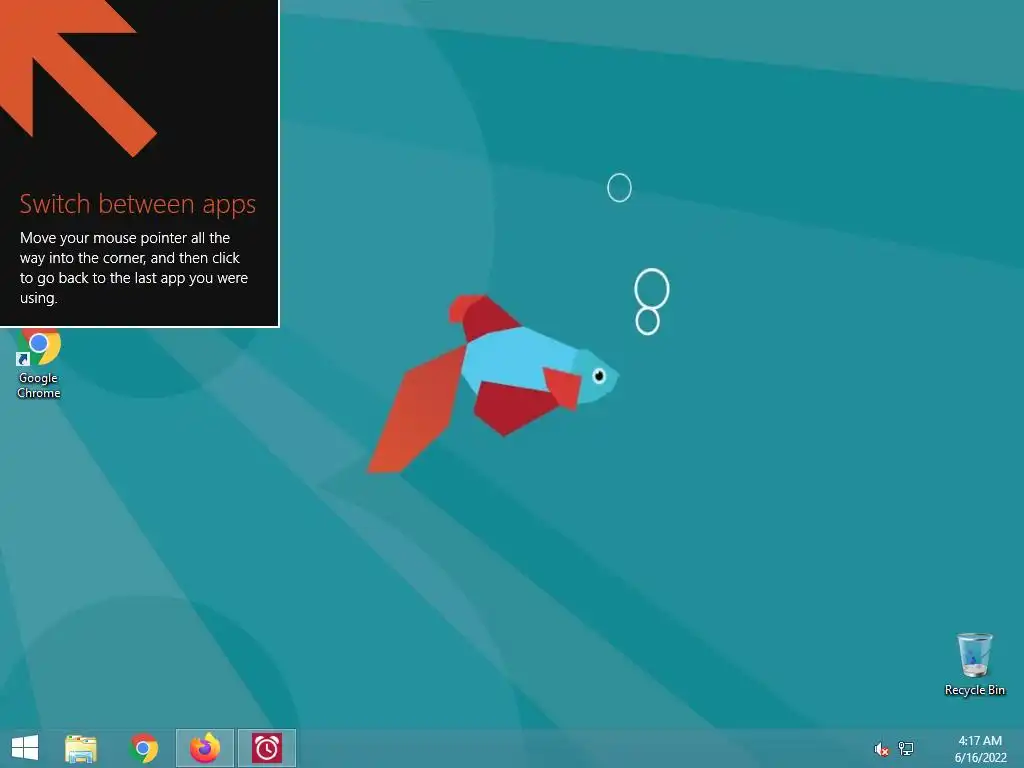Open the network status tray icon
Screen dimensions: 1024x768
906,748
